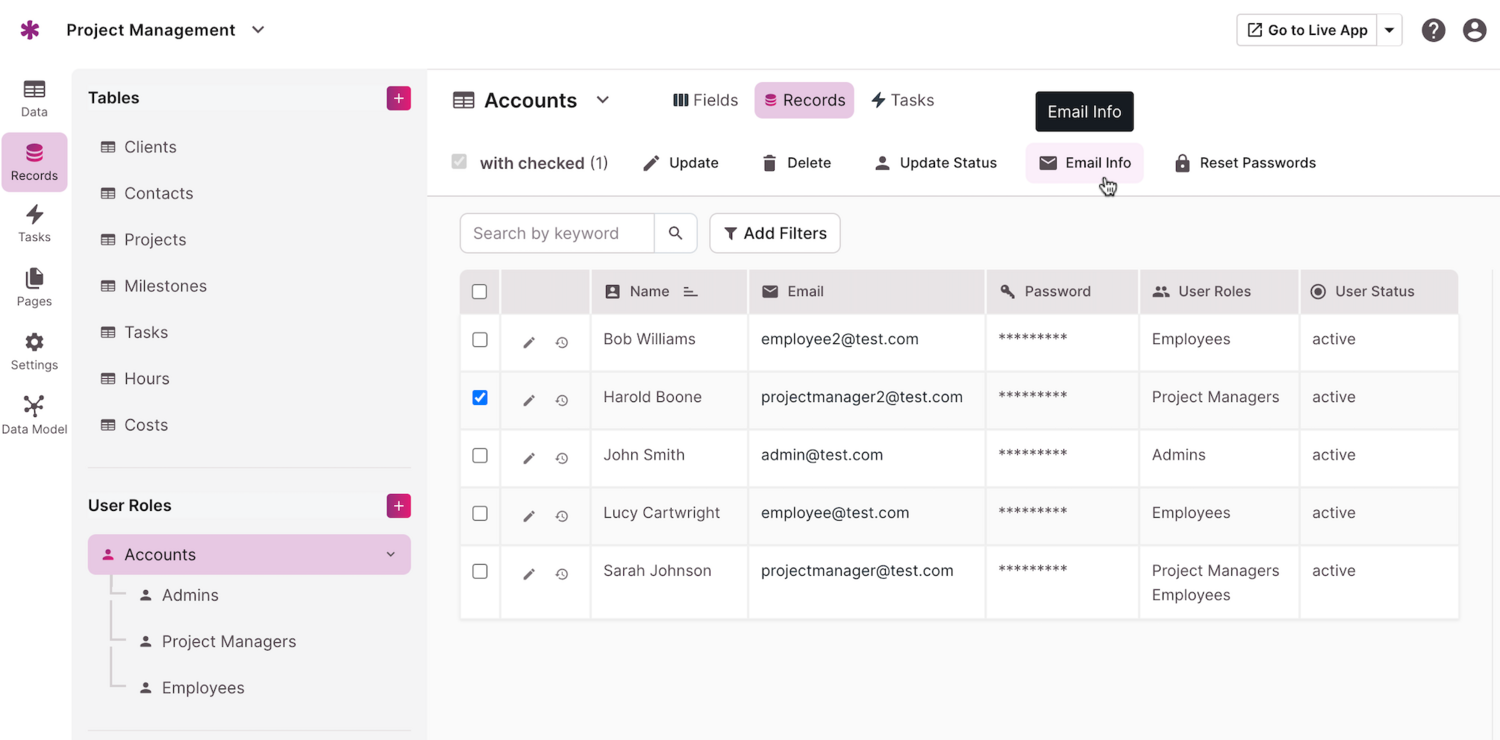Open the Accounts table dropdown arrow
Image resolution: width=1500 pixels, height=740 pixels.
click(x=602, y=100)
